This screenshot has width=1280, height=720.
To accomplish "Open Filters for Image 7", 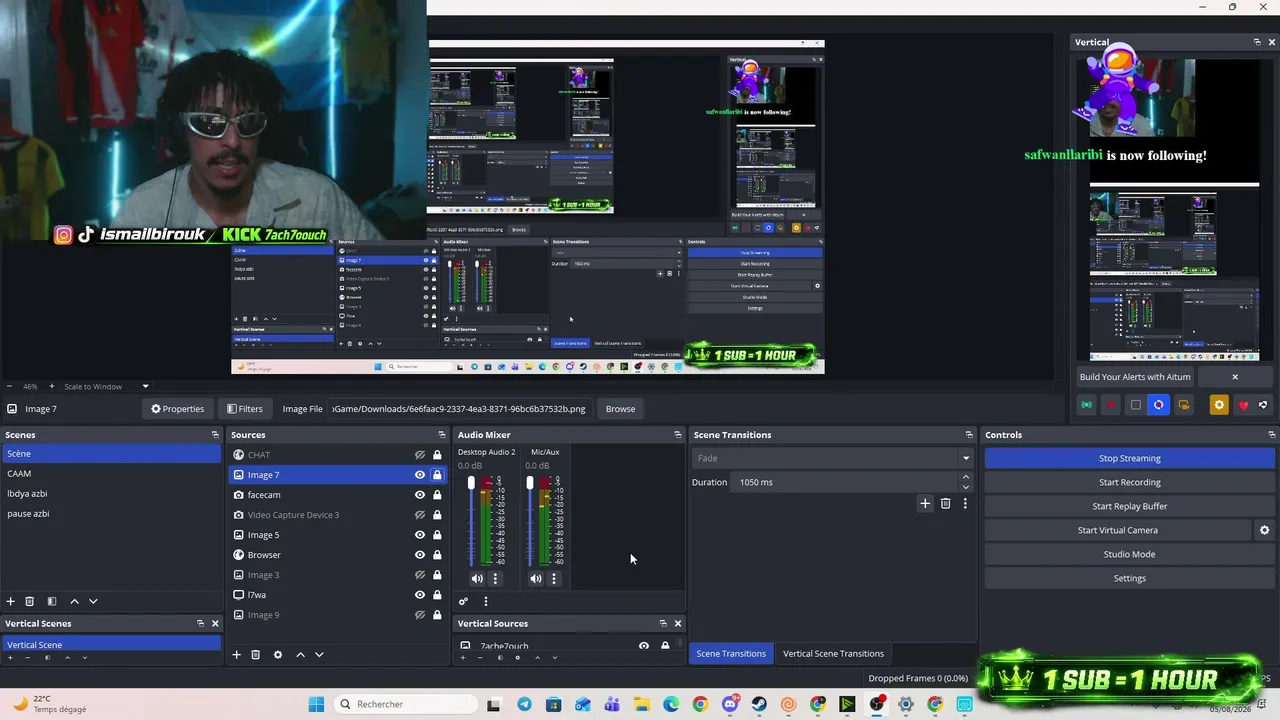I will [x=244, y=409].
